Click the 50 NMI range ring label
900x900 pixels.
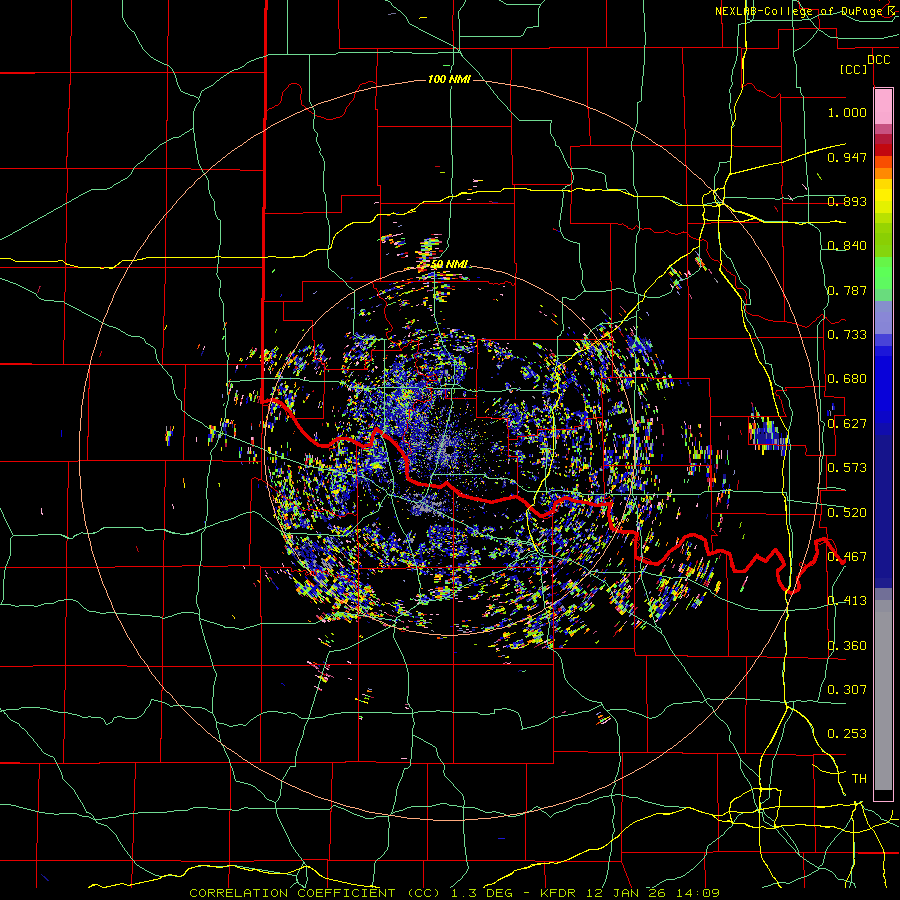pos(449,264)
